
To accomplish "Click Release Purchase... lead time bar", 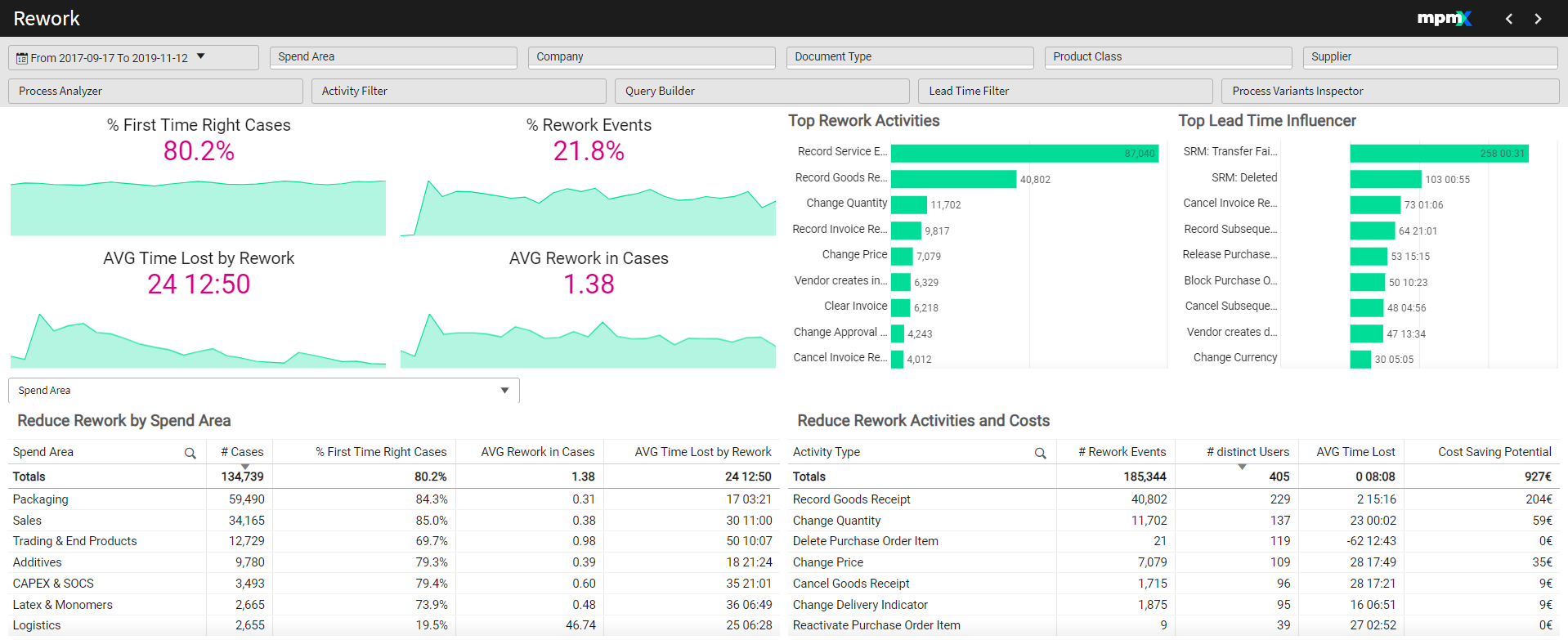I will tap(1369, 257).
